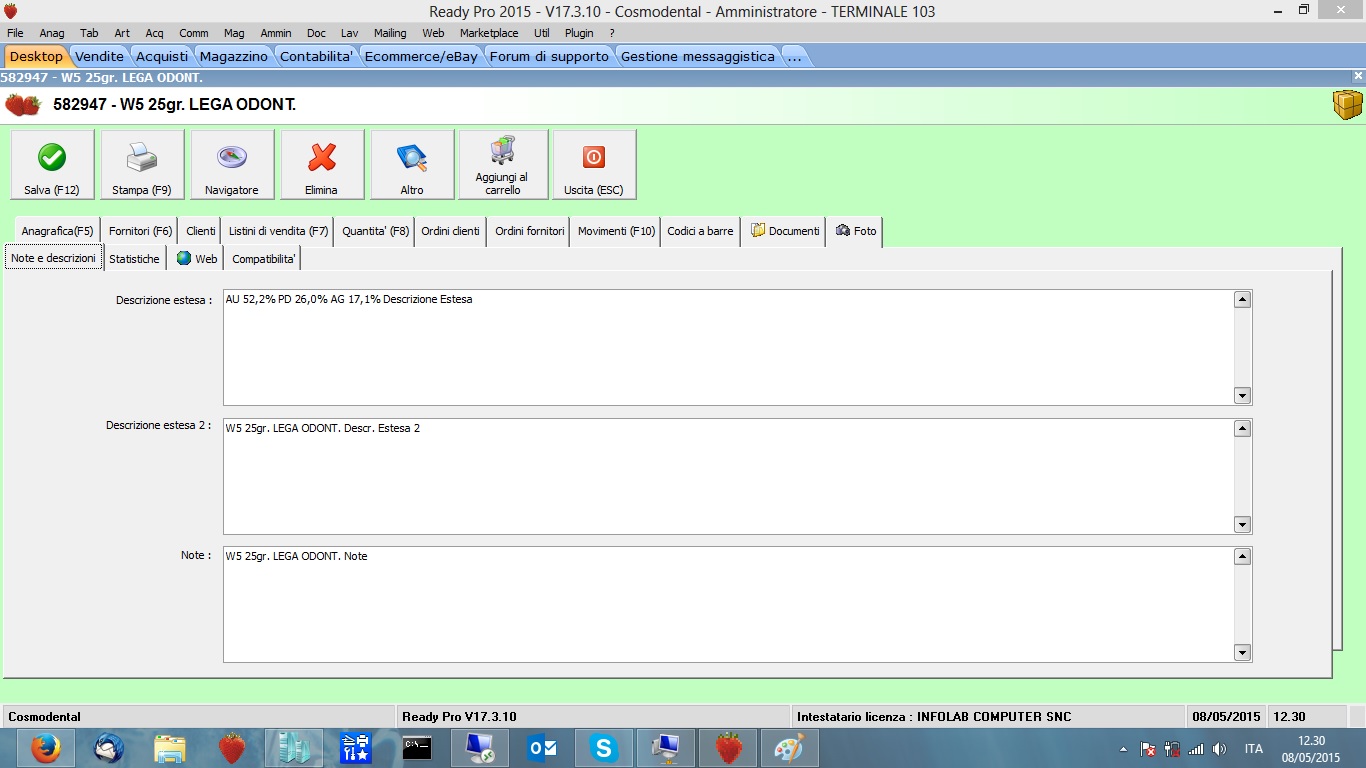Image resolution: width=1366 pixels, height=768 pixels.
Task: Click the green checkmark Salva (F12) button
Action: click(x=52, y=165)
